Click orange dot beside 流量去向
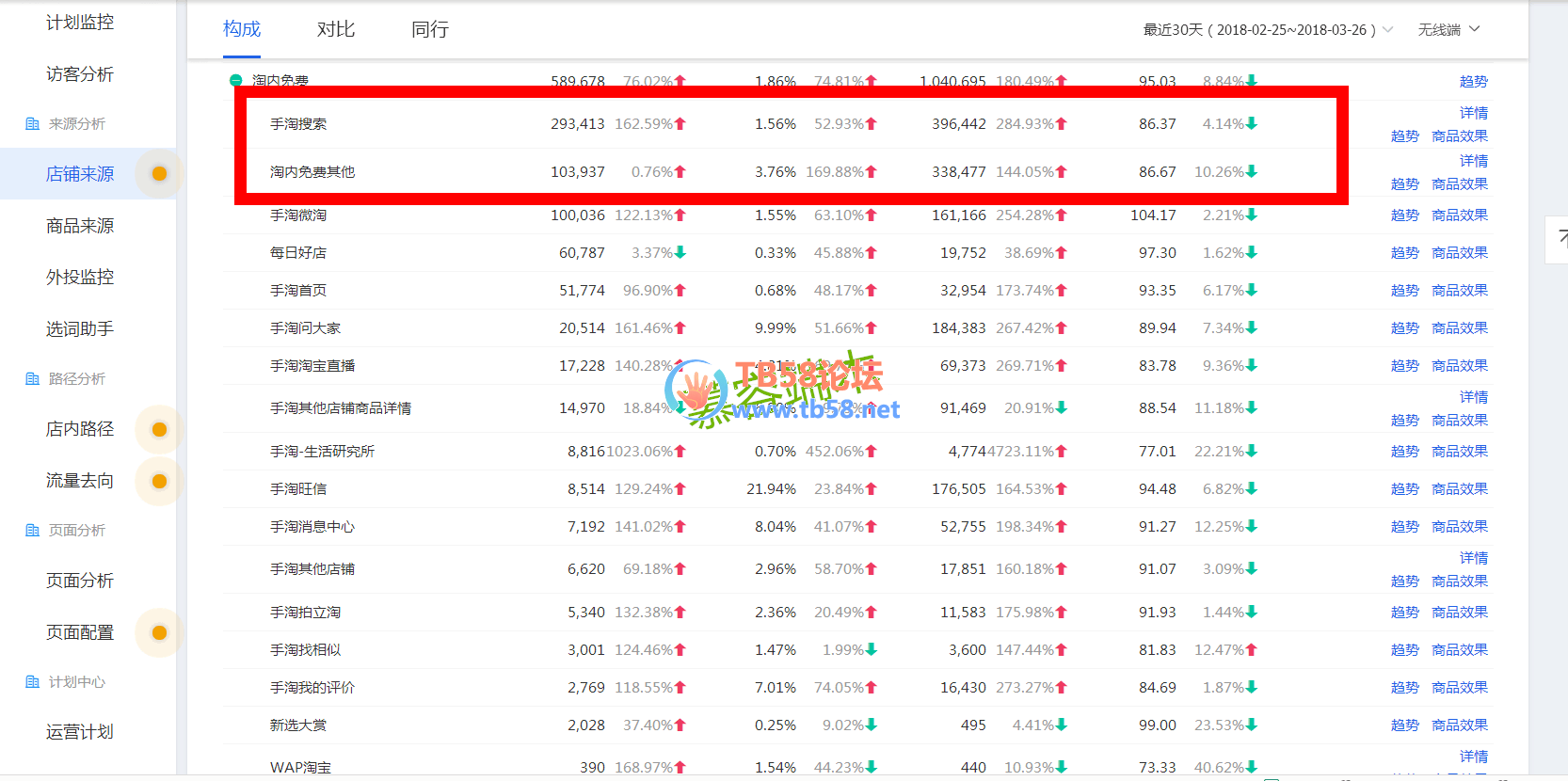This screenshot has width=1568, height=781. tap(159, 482)
